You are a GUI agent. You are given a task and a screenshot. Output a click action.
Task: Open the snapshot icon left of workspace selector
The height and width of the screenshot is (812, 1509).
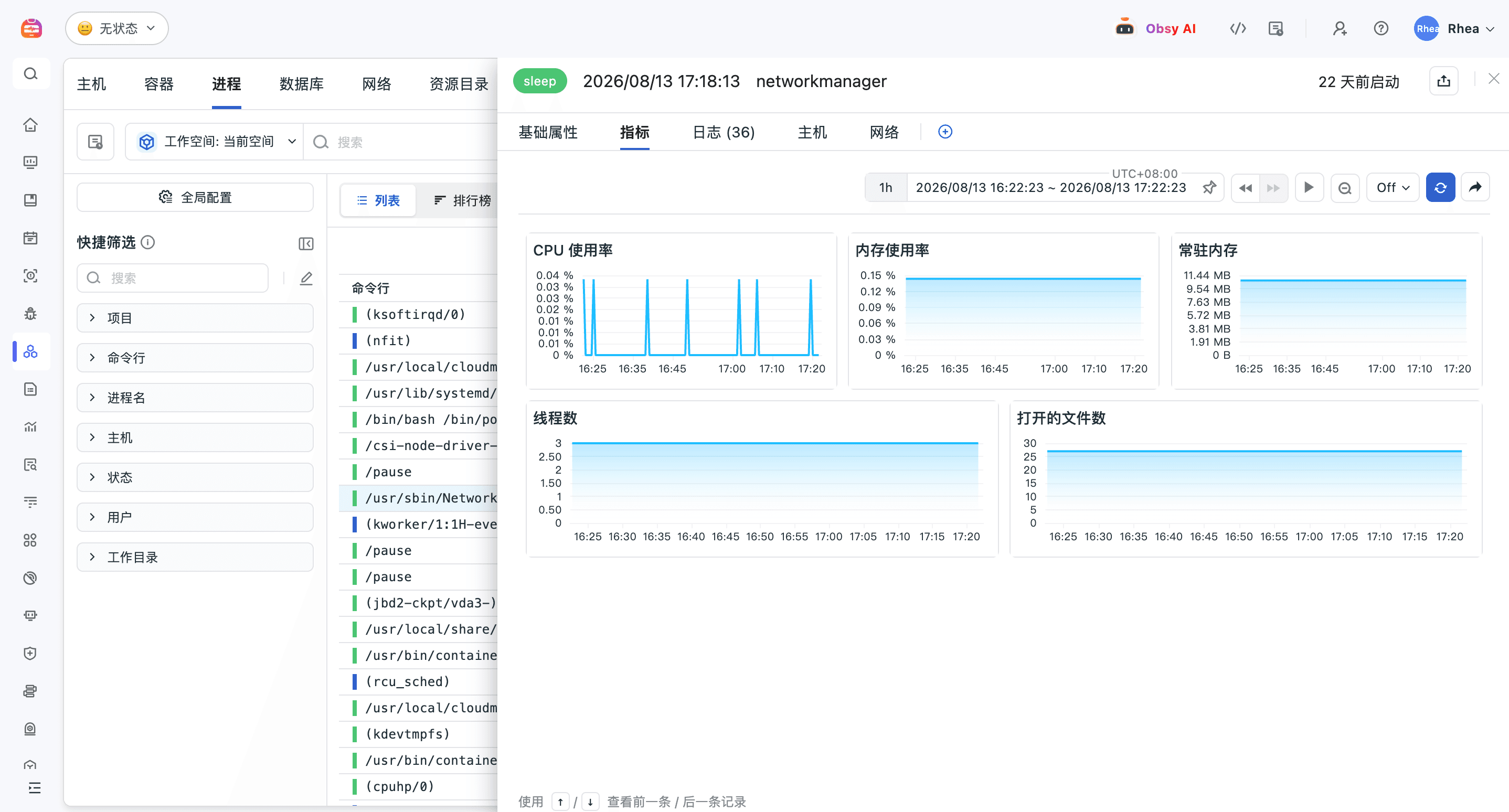[95, 142]
